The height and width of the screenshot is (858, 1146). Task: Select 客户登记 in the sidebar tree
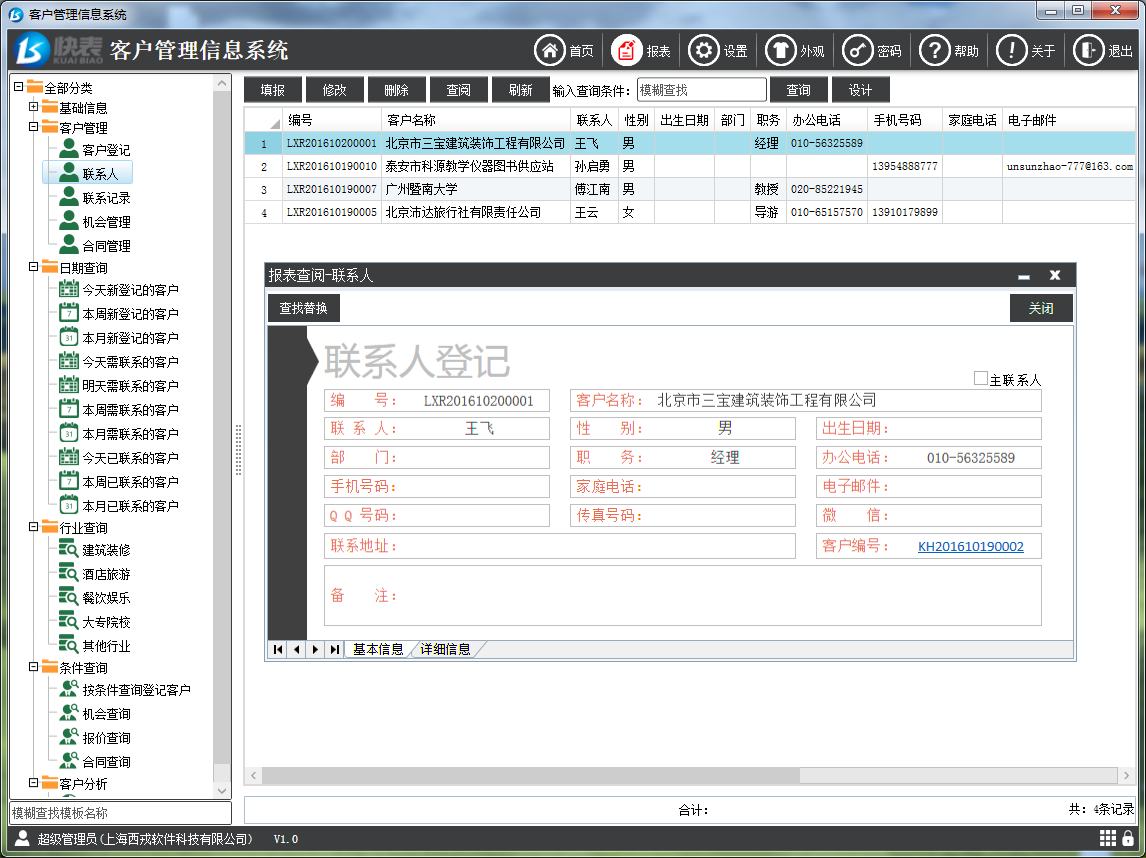point(105,150)
